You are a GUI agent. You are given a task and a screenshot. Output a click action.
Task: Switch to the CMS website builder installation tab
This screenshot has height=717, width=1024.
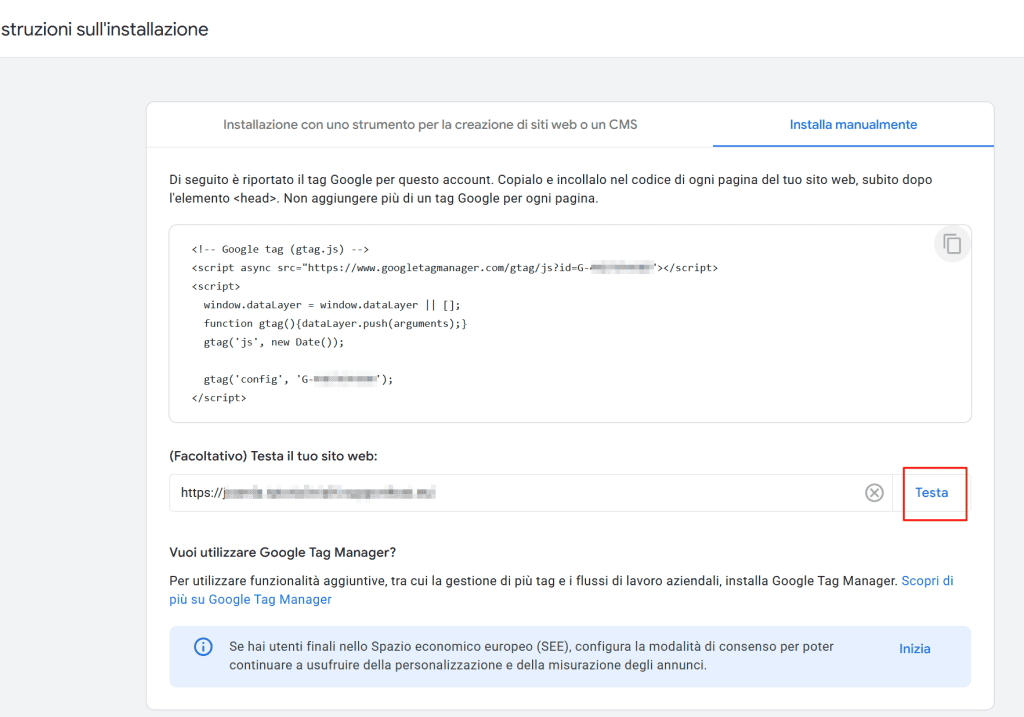coord(430,125)
